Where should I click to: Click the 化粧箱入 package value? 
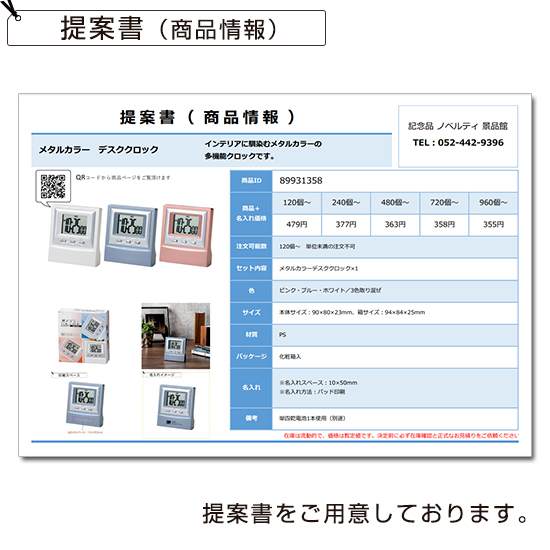[x=290, y=357]
